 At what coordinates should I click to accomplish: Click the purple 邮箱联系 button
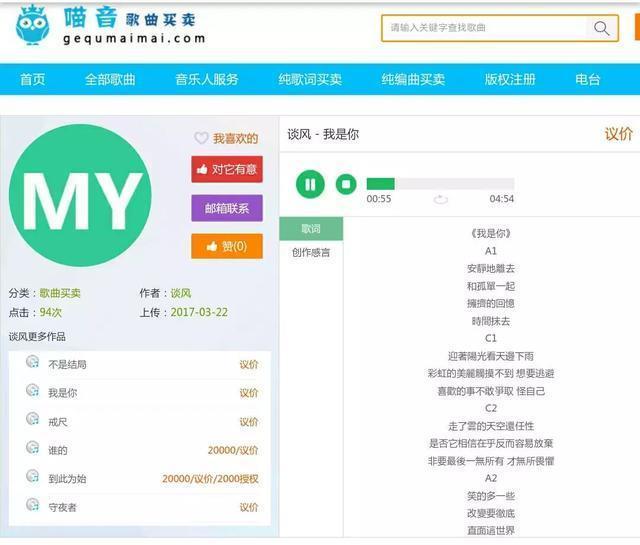tap(227, 208)
